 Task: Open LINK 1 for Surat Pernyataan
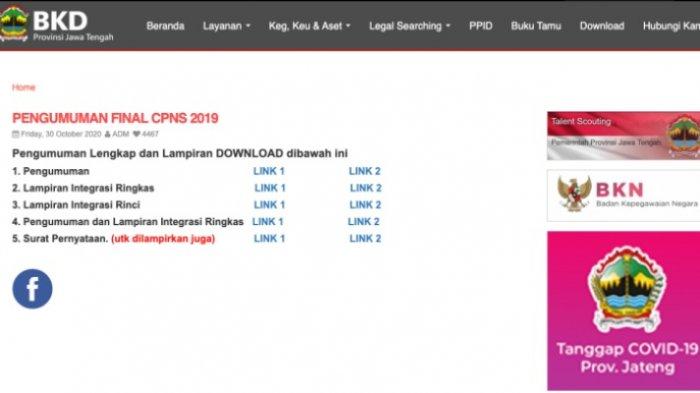point(269,239)
